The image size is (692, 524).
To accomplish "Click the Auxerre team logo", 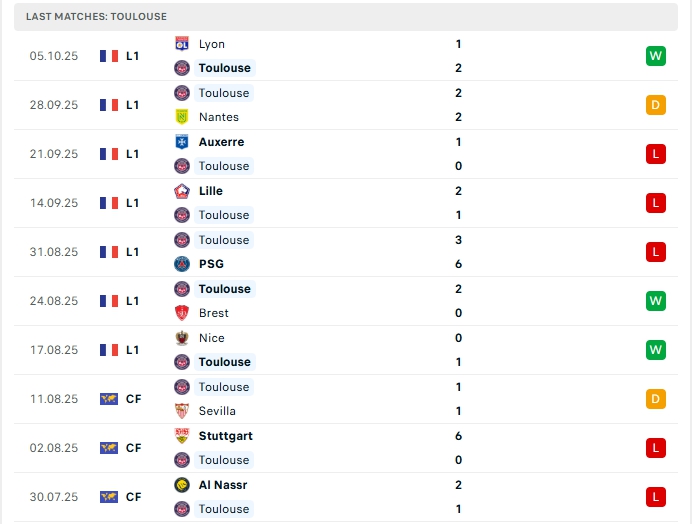I will [182, 142].
